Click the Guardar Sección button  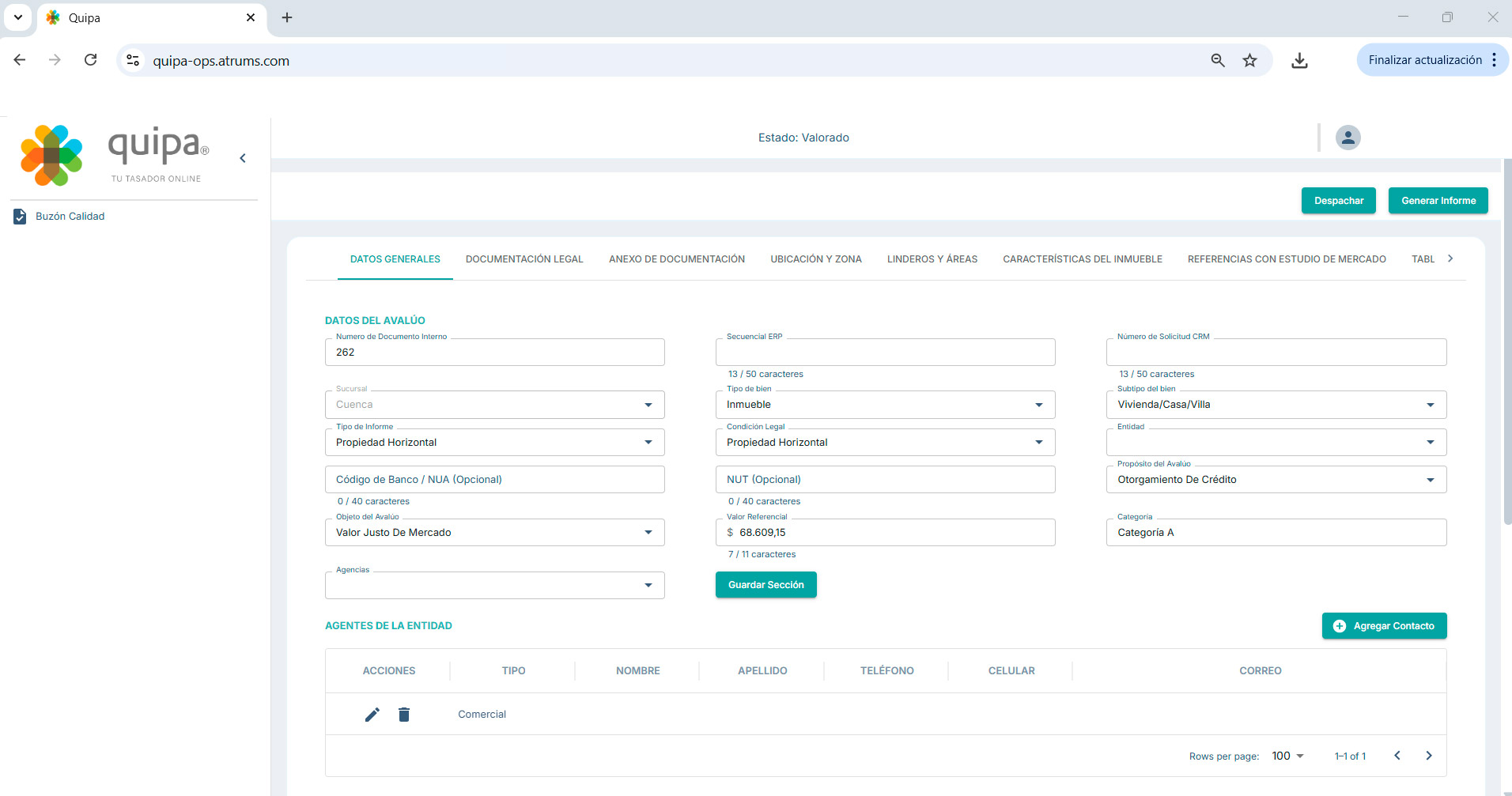tap(765, 585)
